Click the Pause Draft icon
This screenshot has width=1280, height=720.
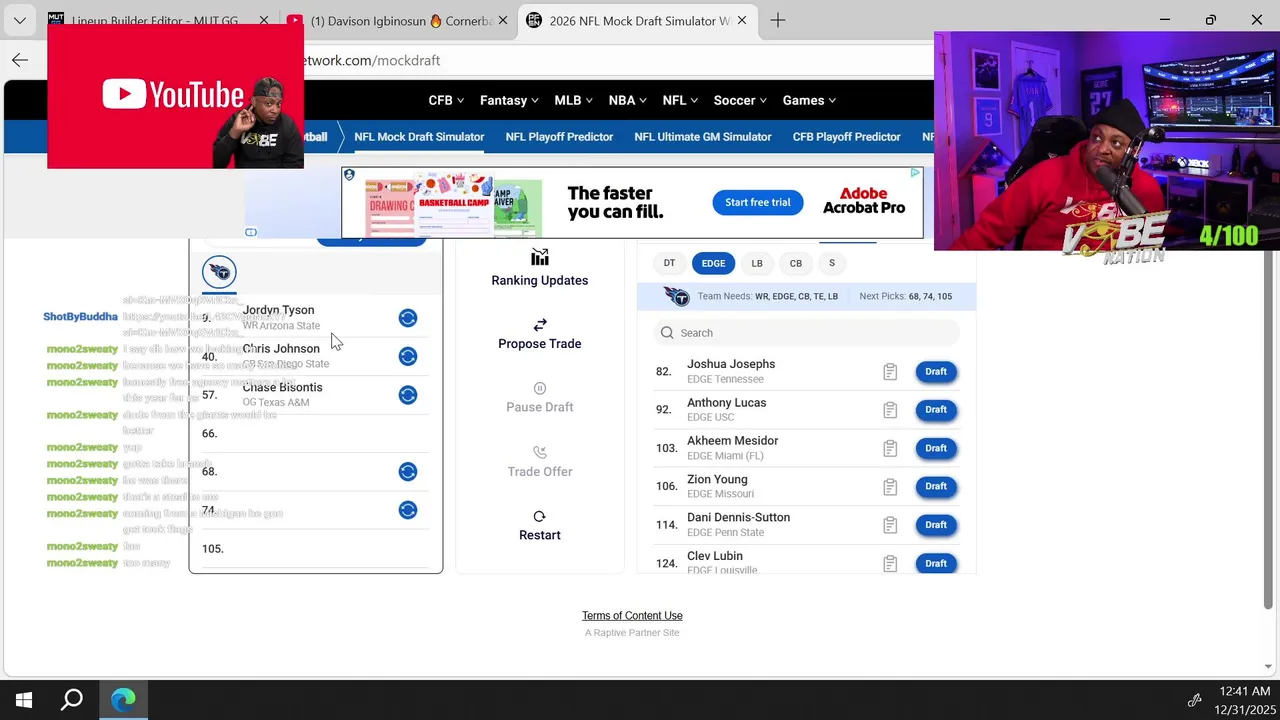539,388
